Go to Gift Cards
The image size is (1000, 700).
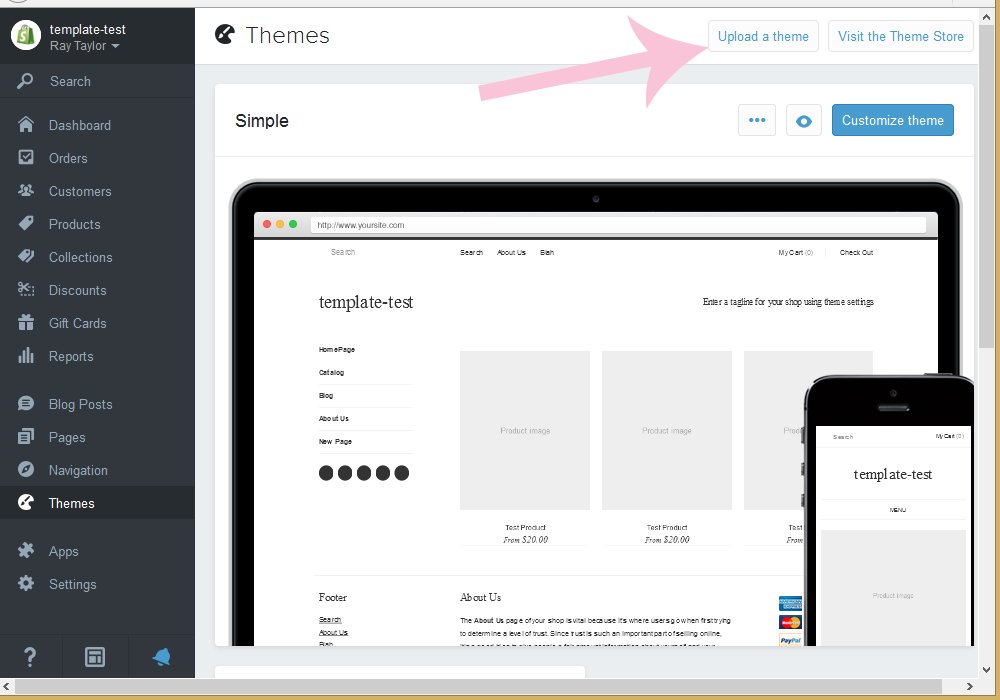point(97,324)
